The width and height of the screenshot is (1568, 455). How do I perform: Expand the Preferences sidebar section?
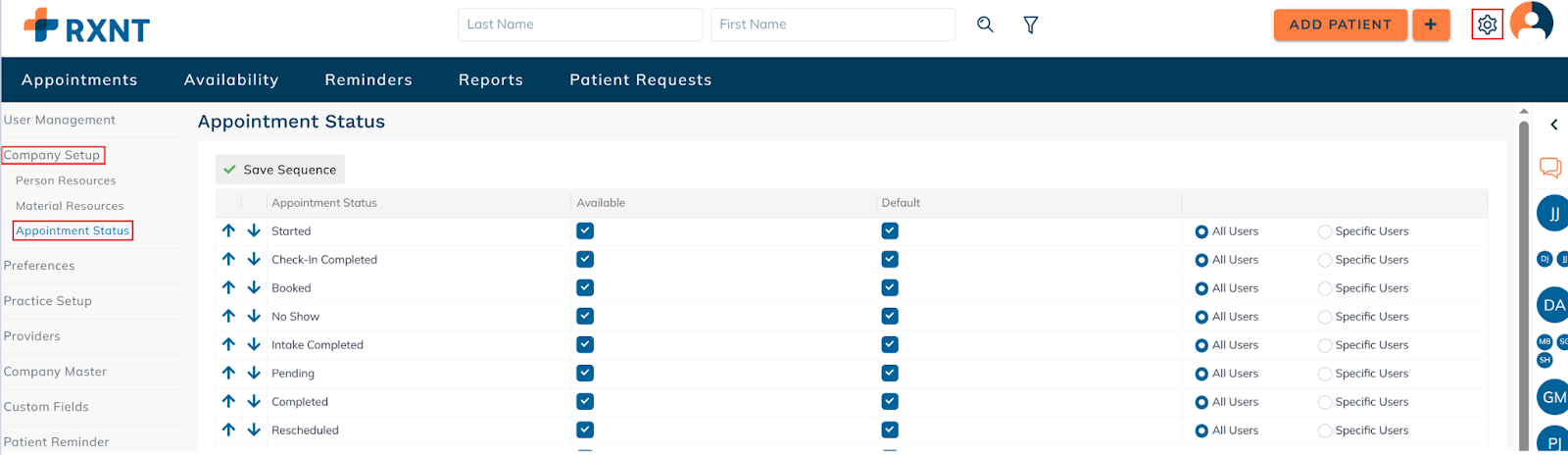pos(39,266)
